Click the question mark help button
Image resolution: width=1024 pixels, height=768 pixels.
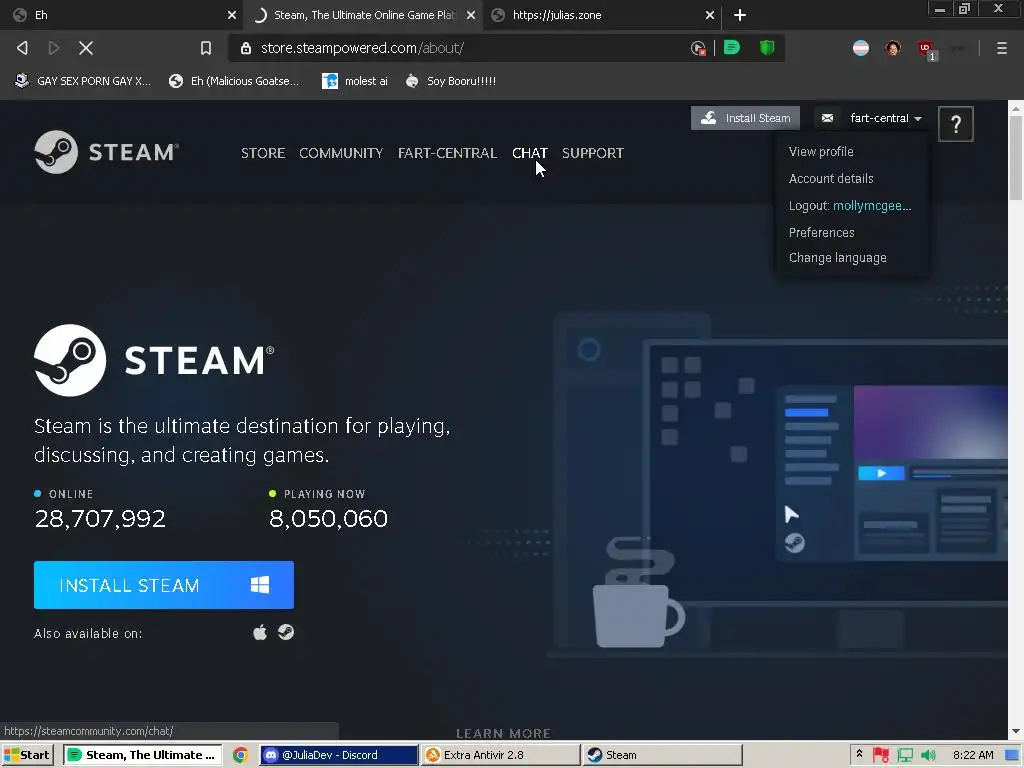coord(955,123)
